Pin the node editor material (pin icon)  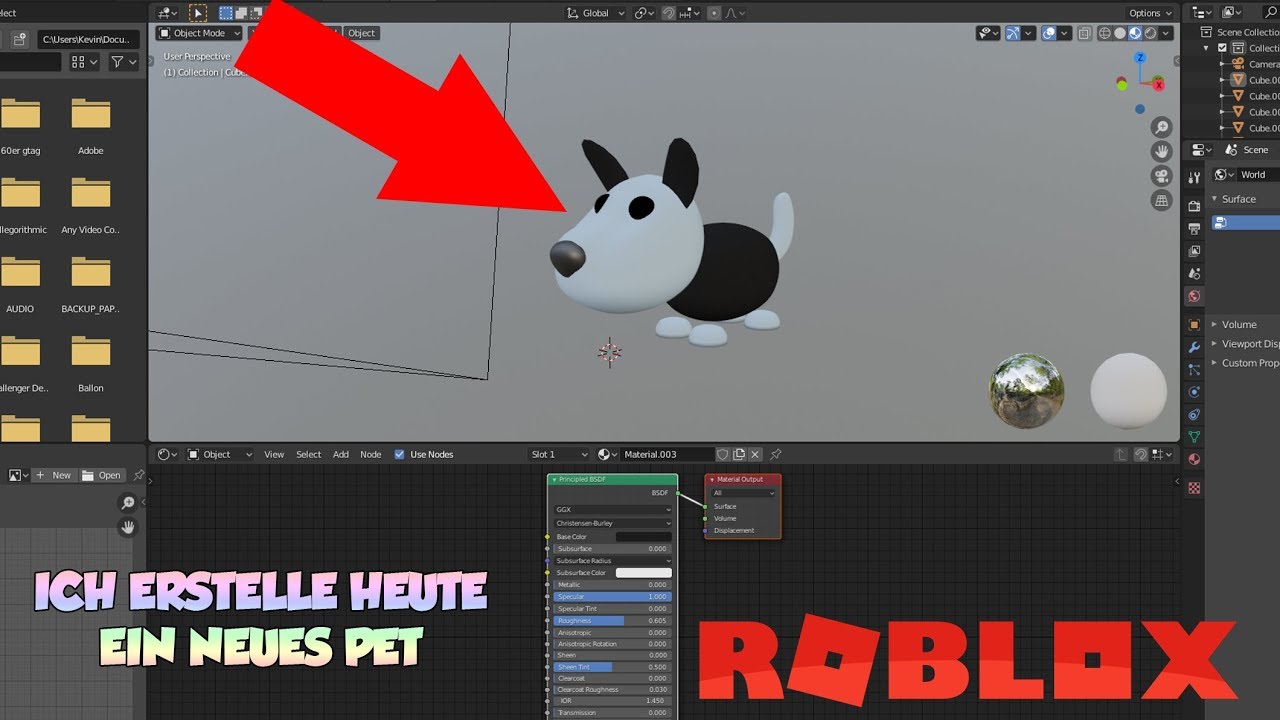776,454
